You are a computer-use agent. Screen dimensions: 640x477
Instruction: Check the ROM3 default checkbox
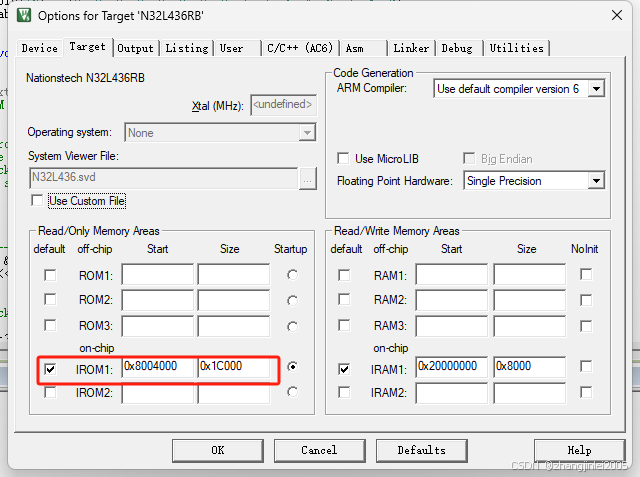[x=50, y=326]
